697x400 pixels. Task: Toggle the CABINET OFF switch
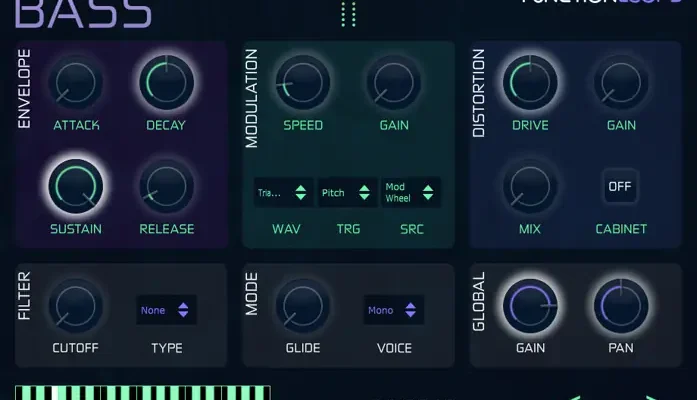point(620,186)
